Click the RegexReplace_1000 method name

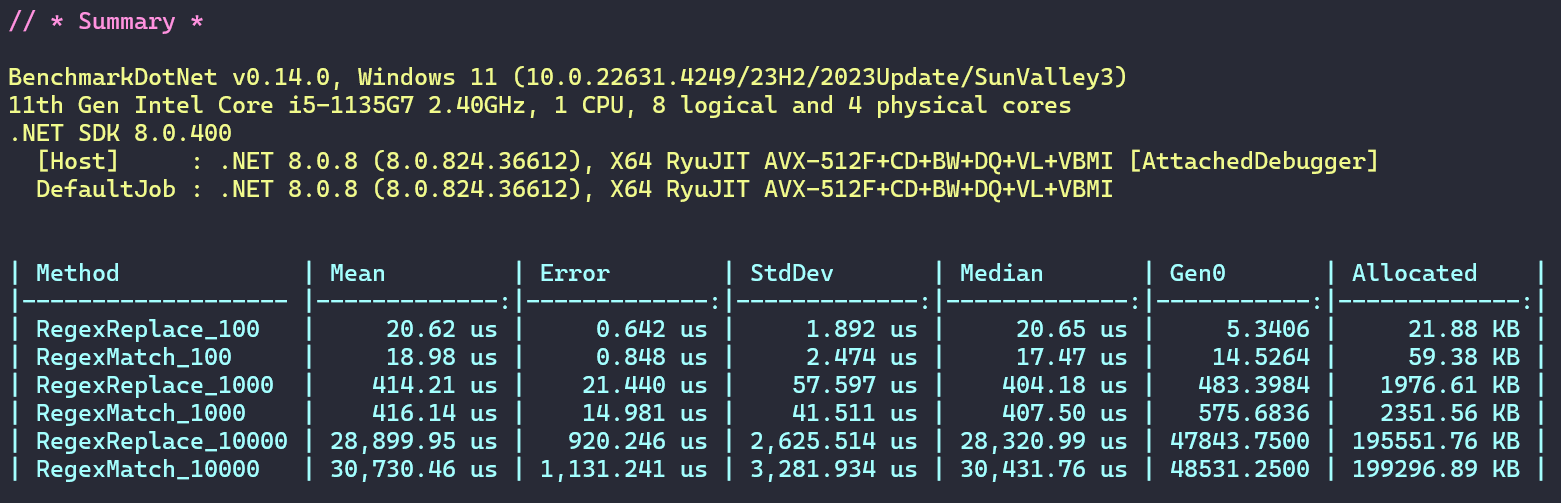click(155, 385)
